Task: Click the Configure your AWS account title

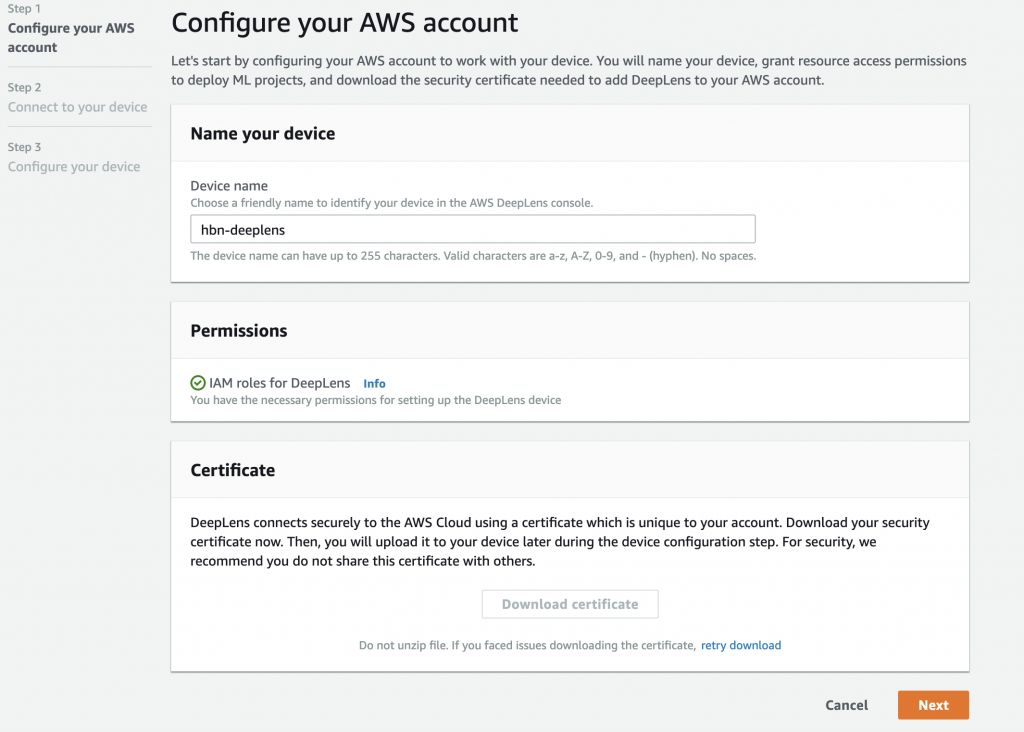Action: coord(344,24)
